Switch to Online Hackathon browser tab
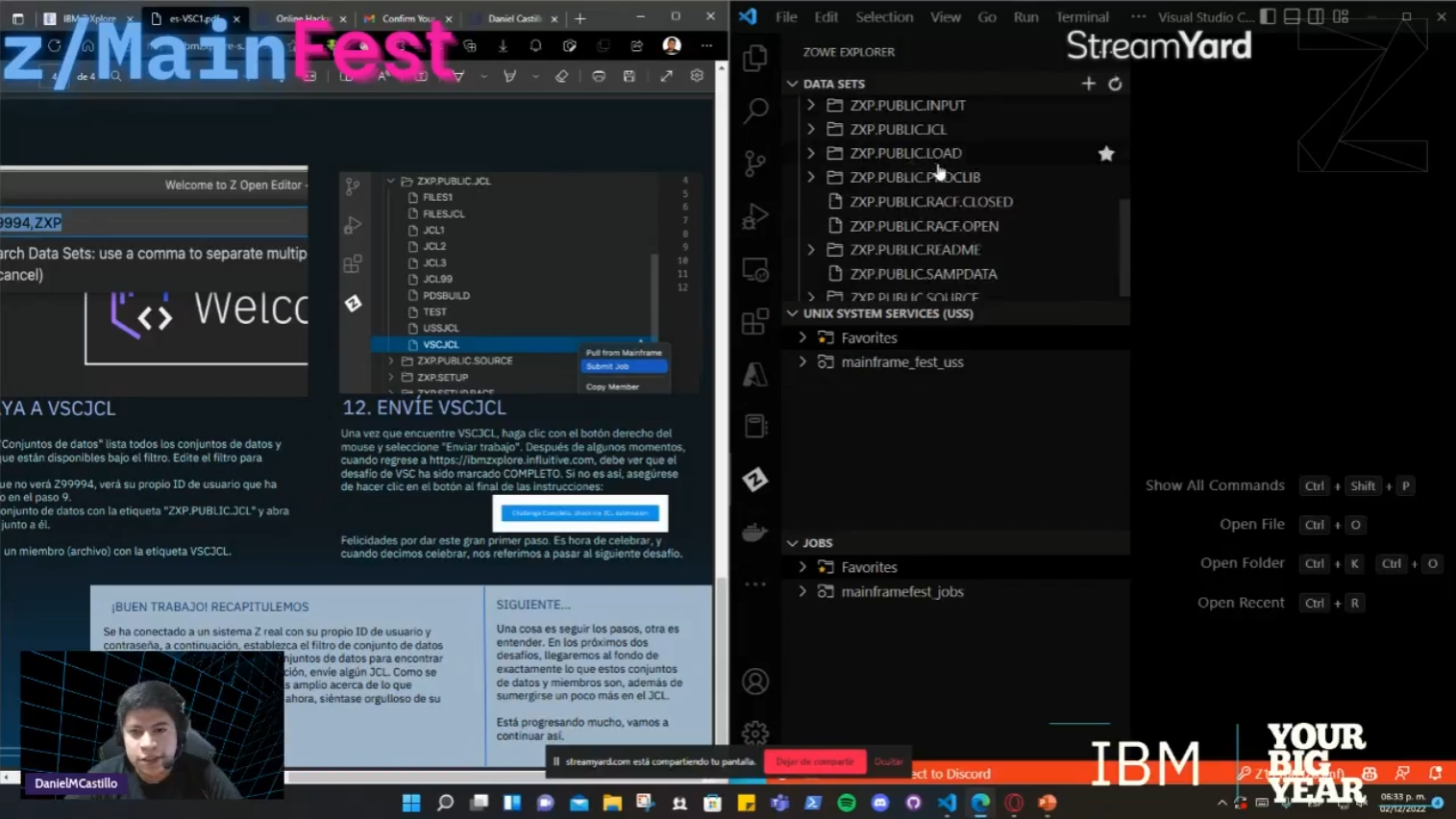The height and width of the screenshot is (819, 1456). pyautogui.click(x=303, y=18)
